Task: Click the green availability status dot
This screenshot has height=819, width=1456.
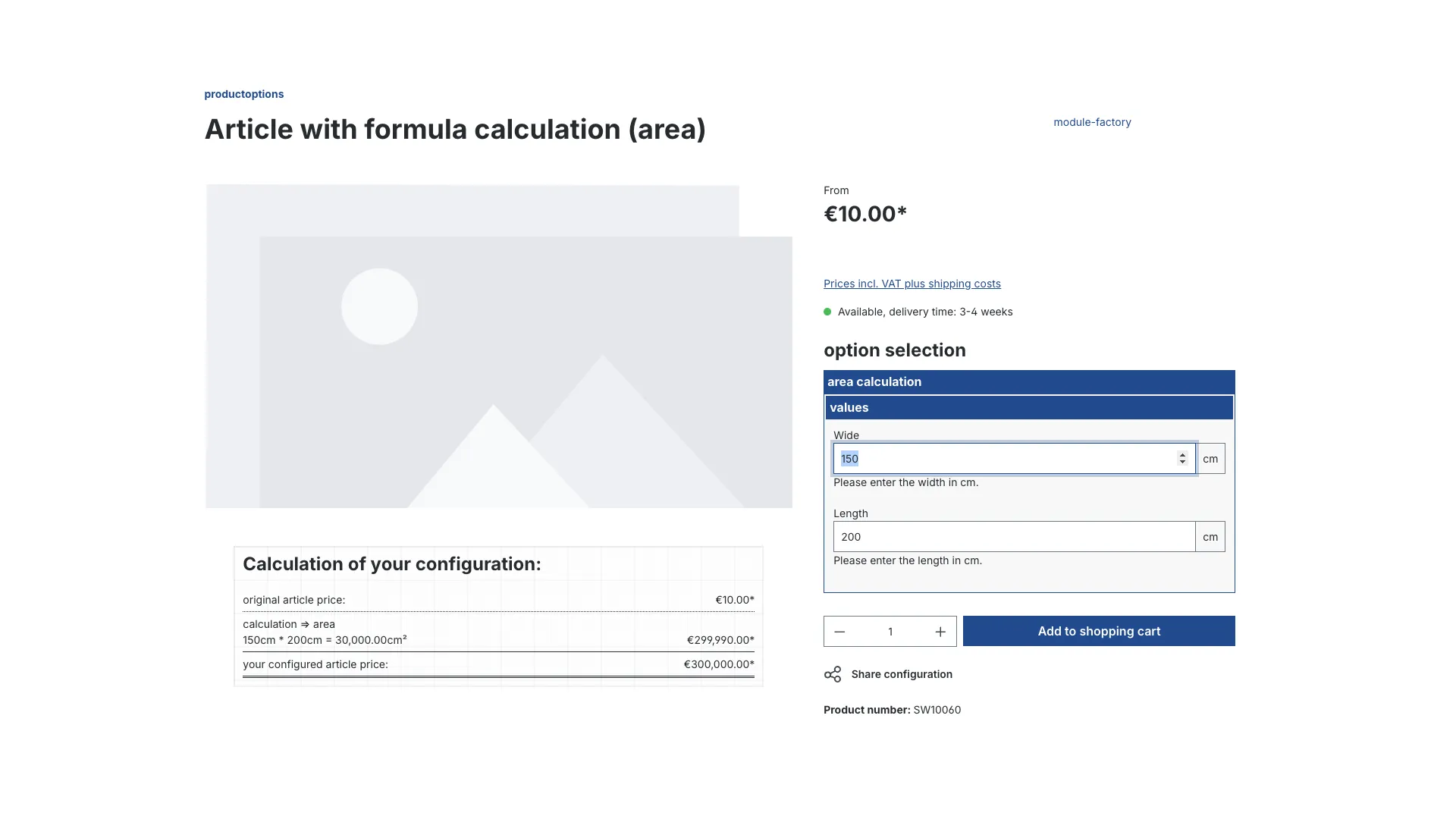Action: [829, 312]
